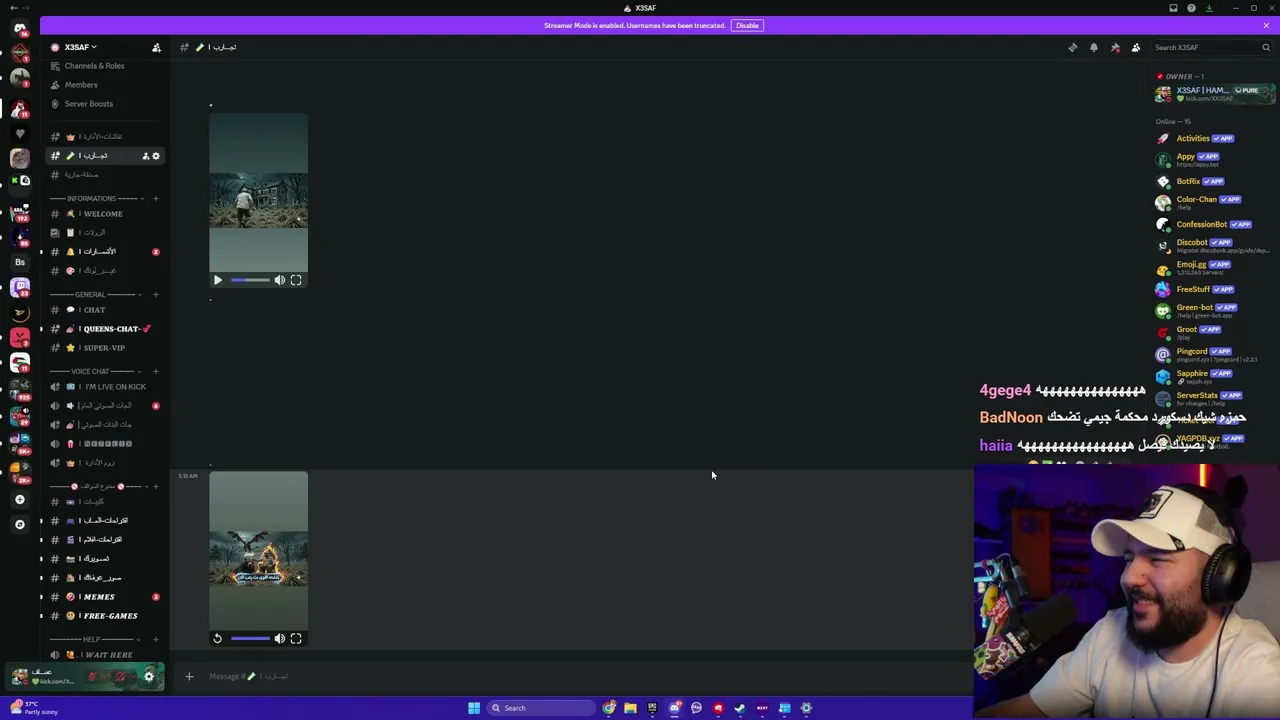
Task: Open ConfessionBot profile in member list
Action: (1214, 224)
